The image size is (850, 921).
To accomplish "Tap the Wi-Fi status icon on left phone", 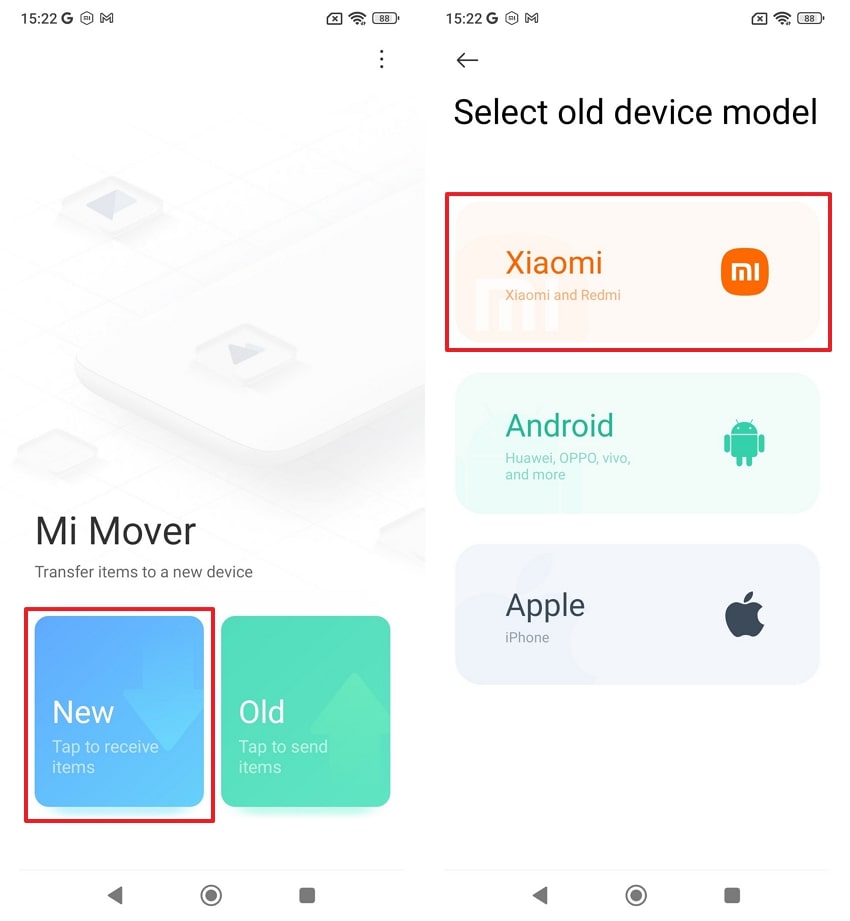I will (x=357, y=19).
